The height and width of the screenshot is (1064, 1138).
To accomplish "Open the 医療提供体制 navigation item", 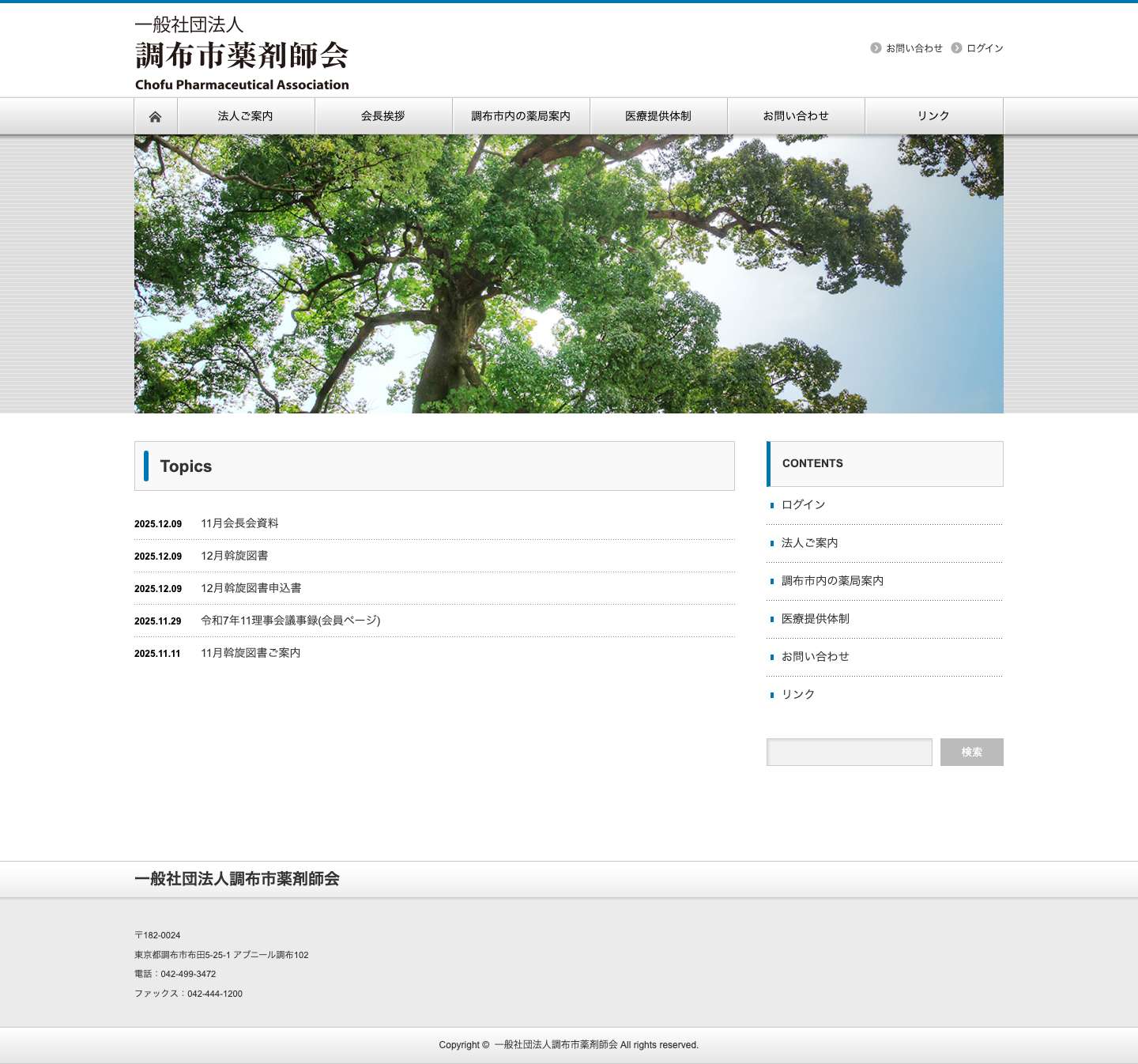I will (658, 116).
